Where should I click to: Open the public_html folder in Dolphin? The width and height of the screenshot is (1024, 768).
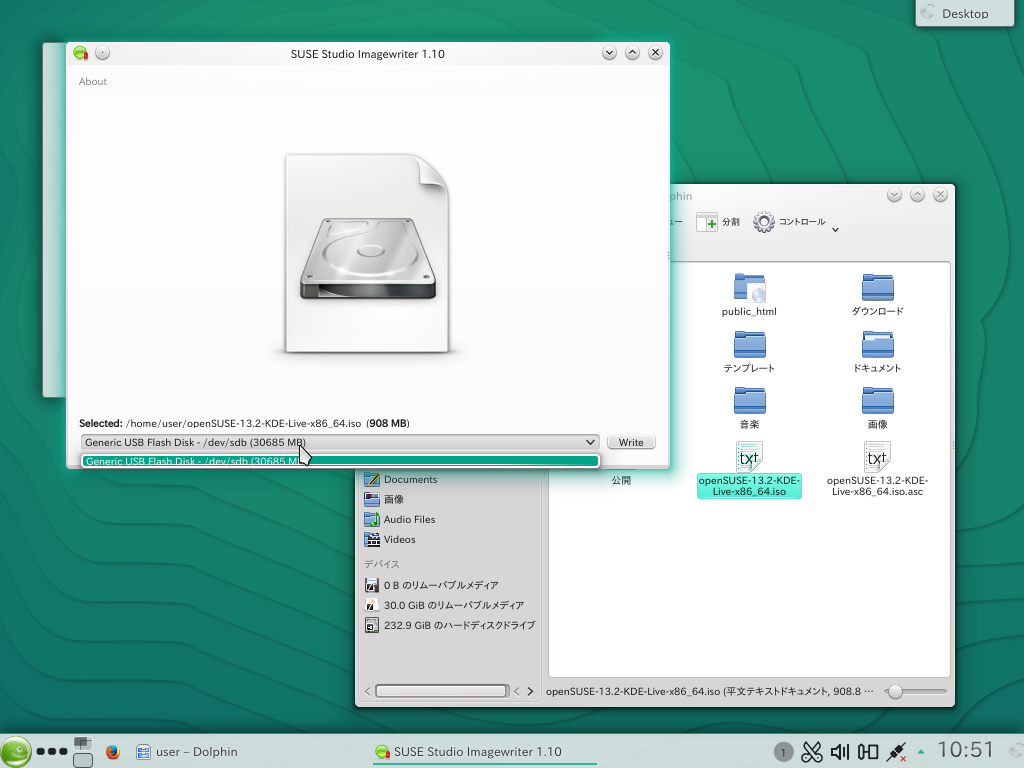(749, 295)
